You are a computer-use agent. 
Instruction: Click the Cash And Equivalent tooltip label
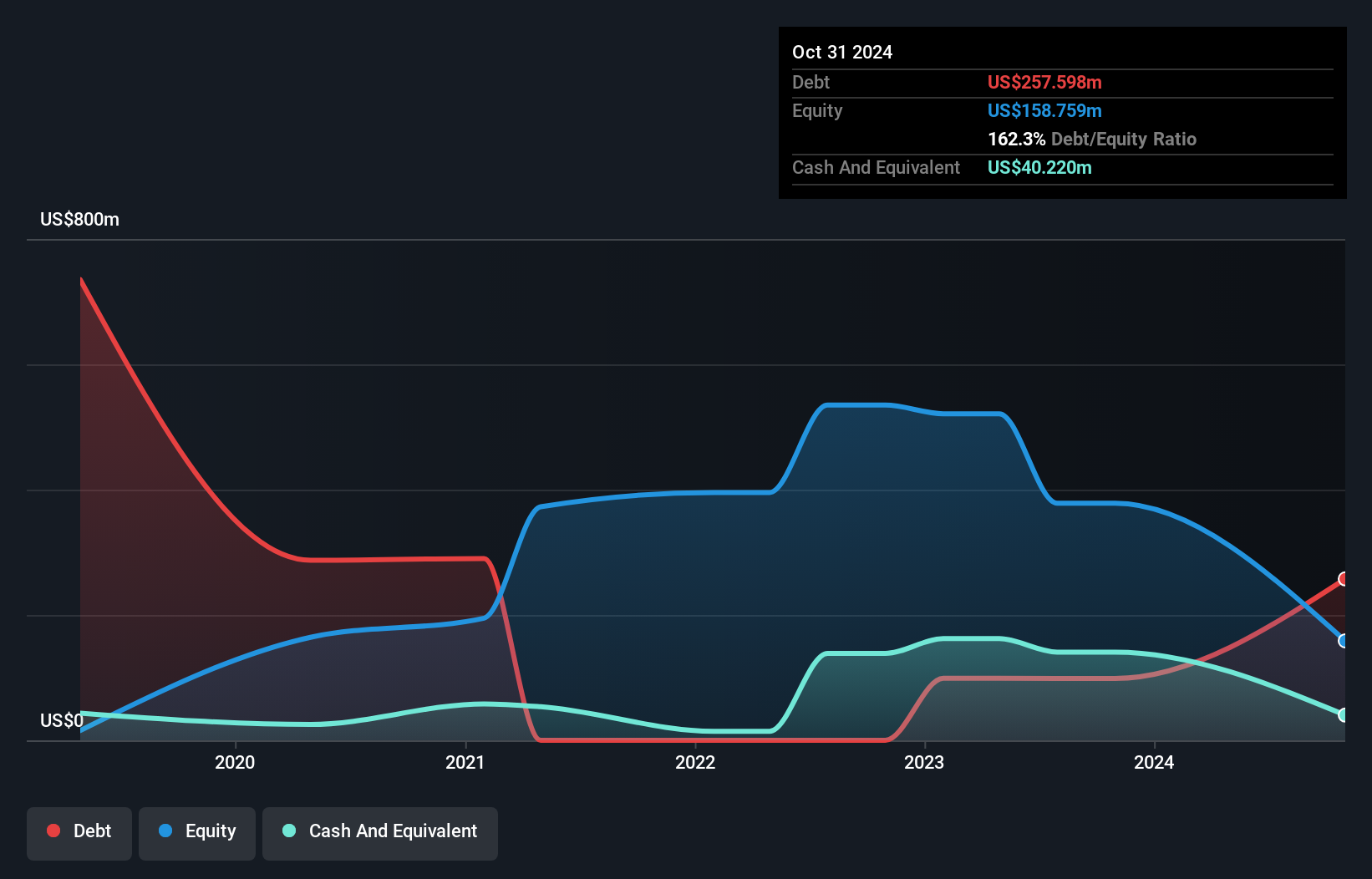876,167
